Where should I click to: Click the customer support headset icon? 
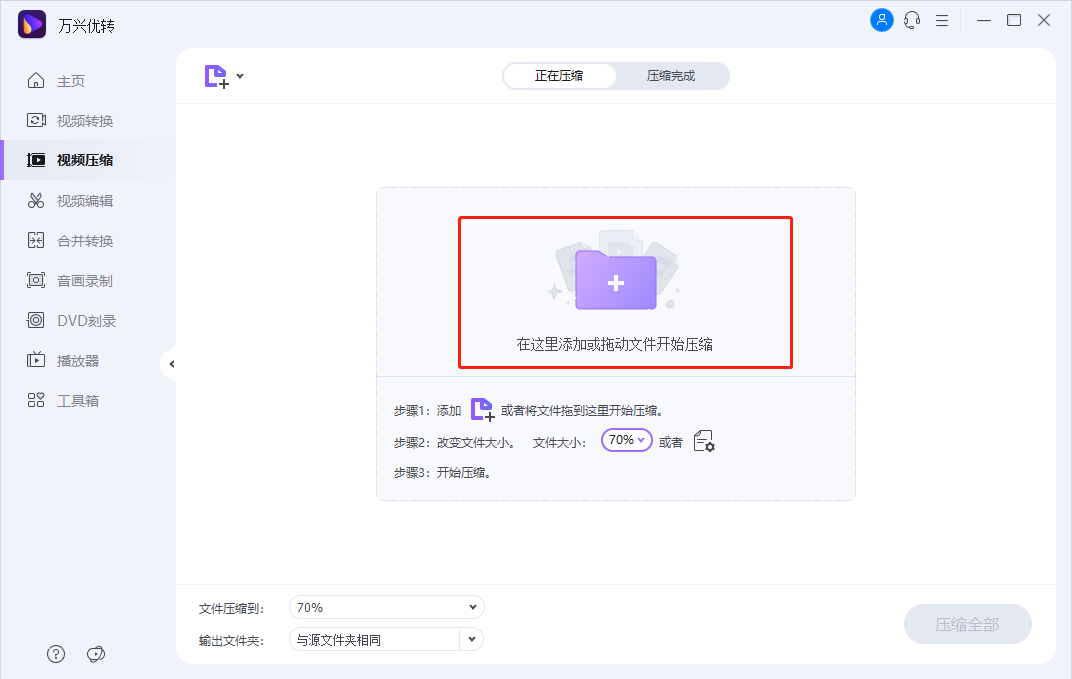tap(911, 19)
